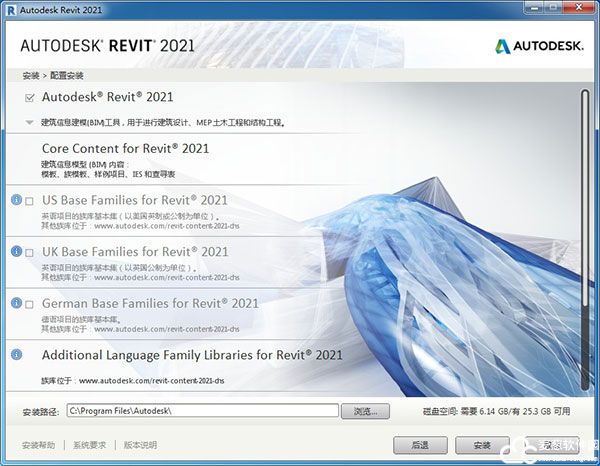Expand Additional Language Family Libraries entry

click(192, 355)
